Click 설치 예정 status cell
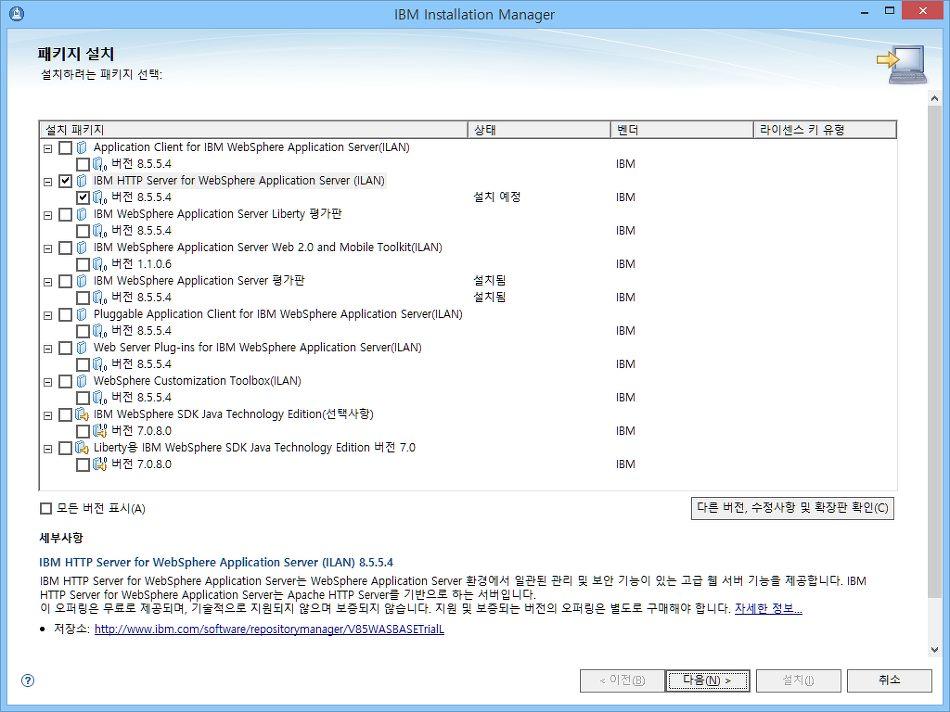Viewport: 950px width, 712px height. click(497, 197)
